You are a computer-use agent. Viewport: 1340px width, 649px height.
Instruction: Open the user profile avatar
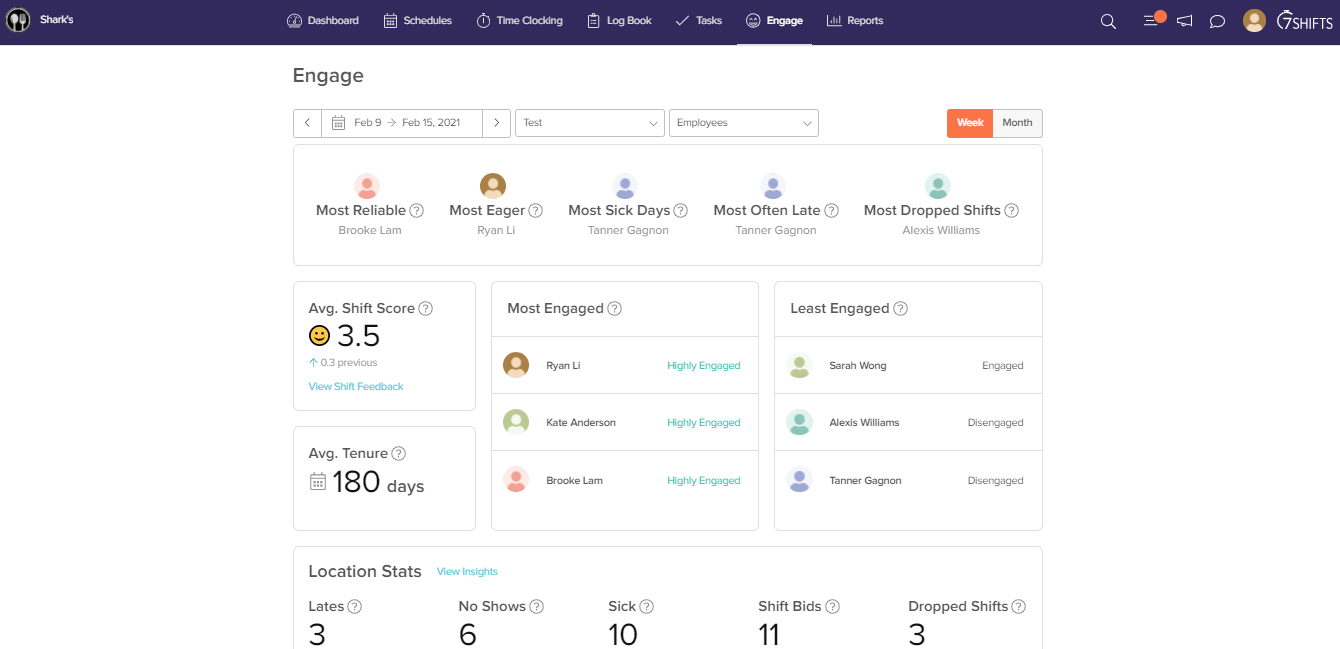click(1254, 21)
